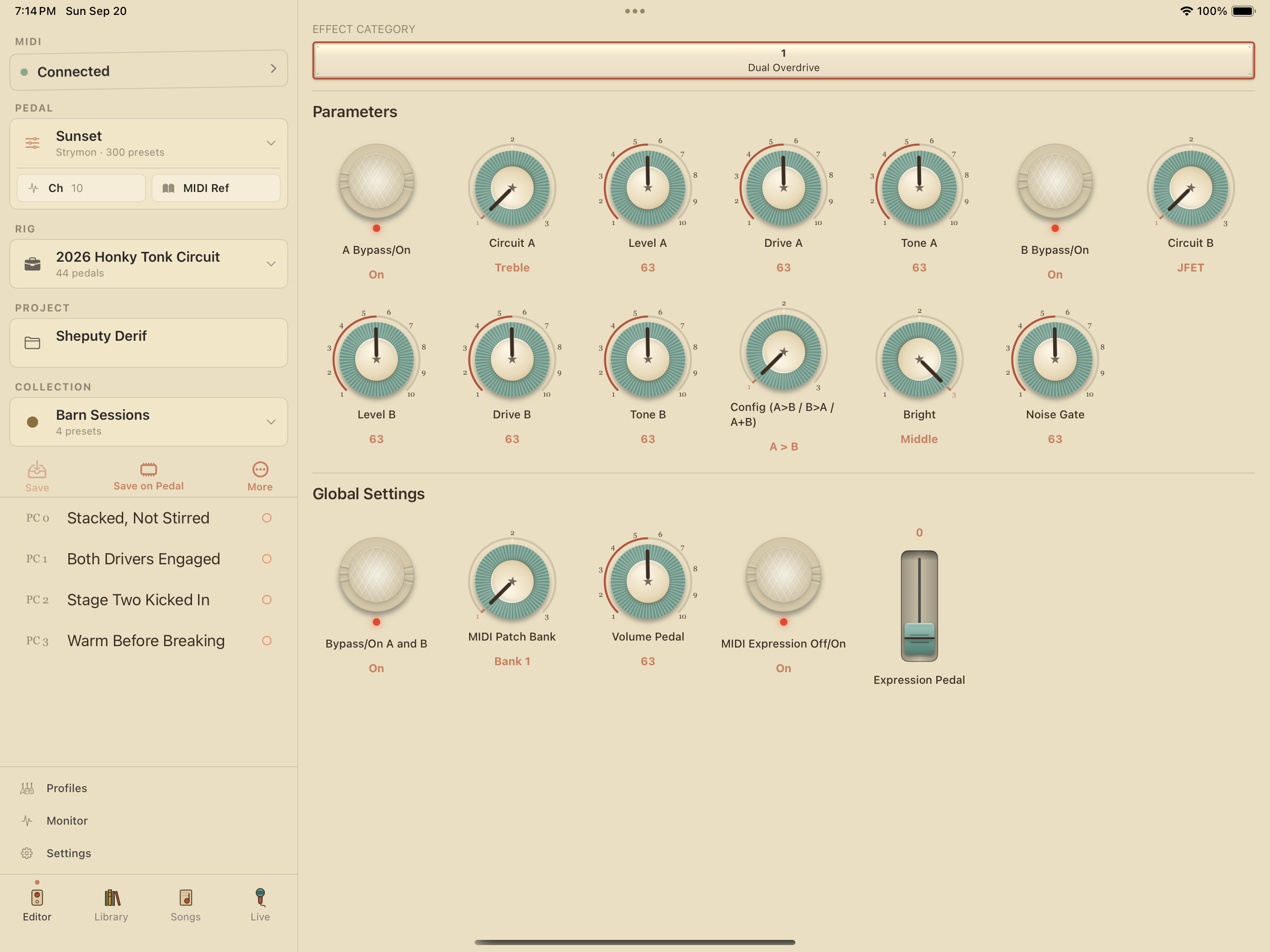
Task: Toggle the A Bypass/On switch
Action: (376, 181)
